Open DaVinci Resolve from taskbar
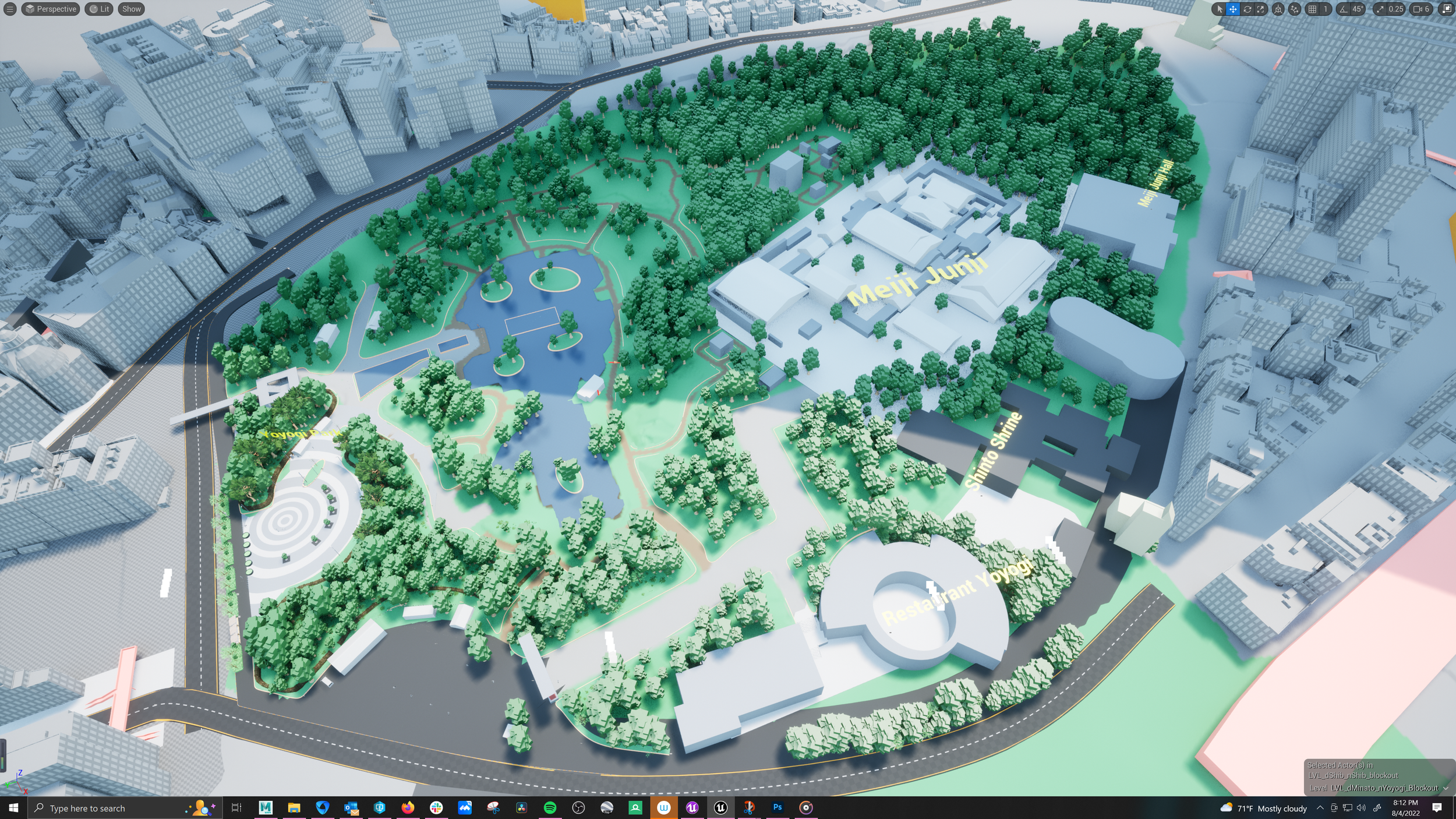This screenshot has width=1456, height=819. [x=521, y=808]
